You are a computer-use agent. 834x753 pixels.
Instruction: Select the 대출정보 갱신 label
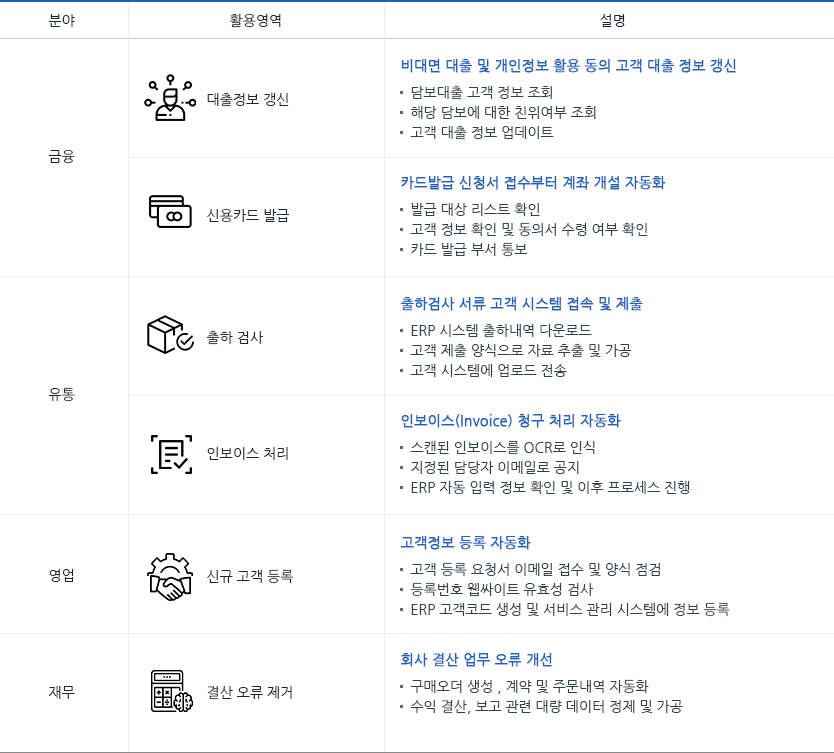point(247,99)
